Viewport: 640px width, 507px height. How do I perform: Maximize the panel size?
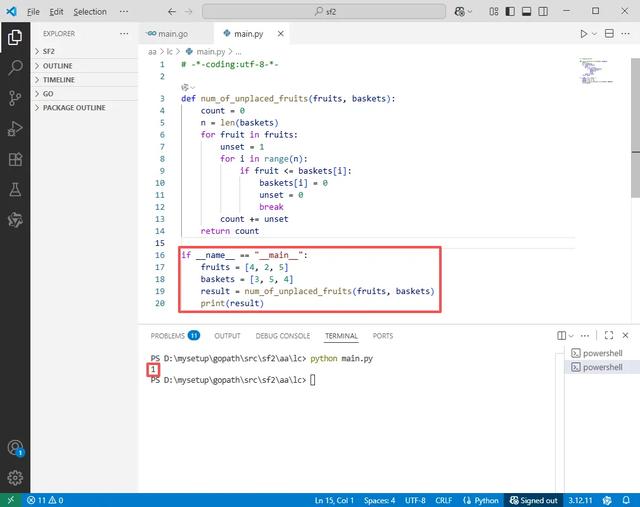(x=609, y=336)
